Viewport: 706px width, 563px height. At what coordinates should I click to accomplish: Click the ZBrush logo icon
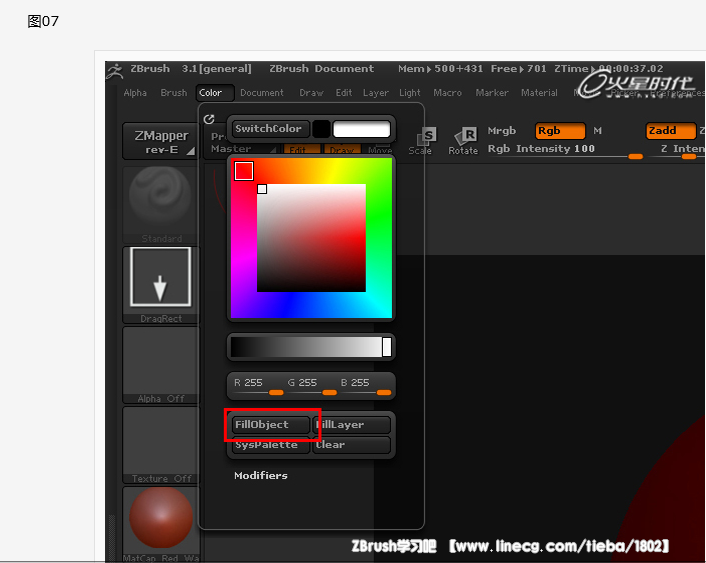(x=115, y=71)
